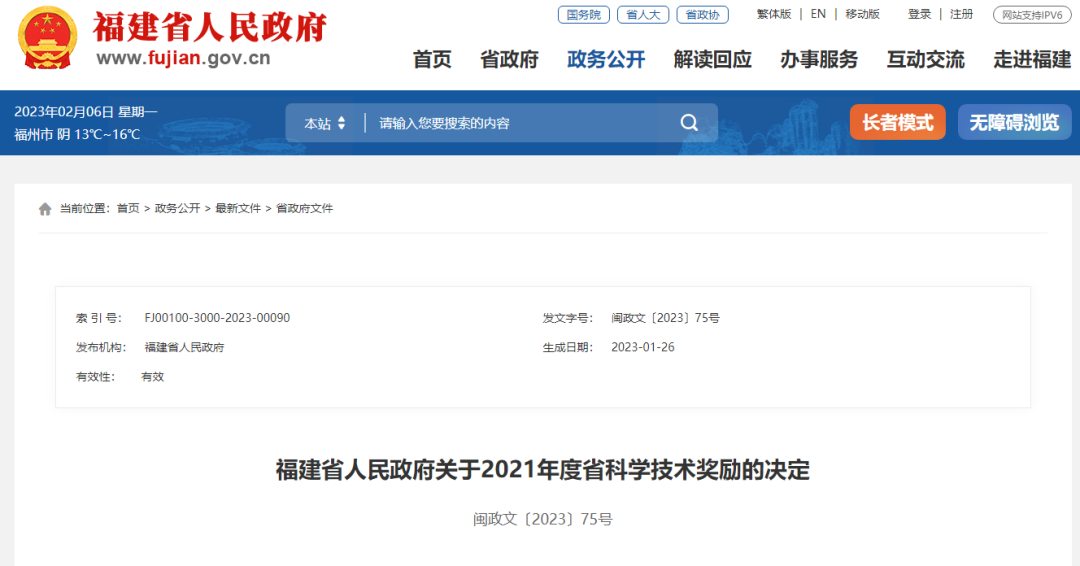This screenshot has height=566, width=1080.
Task: Click the search magnifier icon
Action: pyautogui.click(x=689, y=123)
